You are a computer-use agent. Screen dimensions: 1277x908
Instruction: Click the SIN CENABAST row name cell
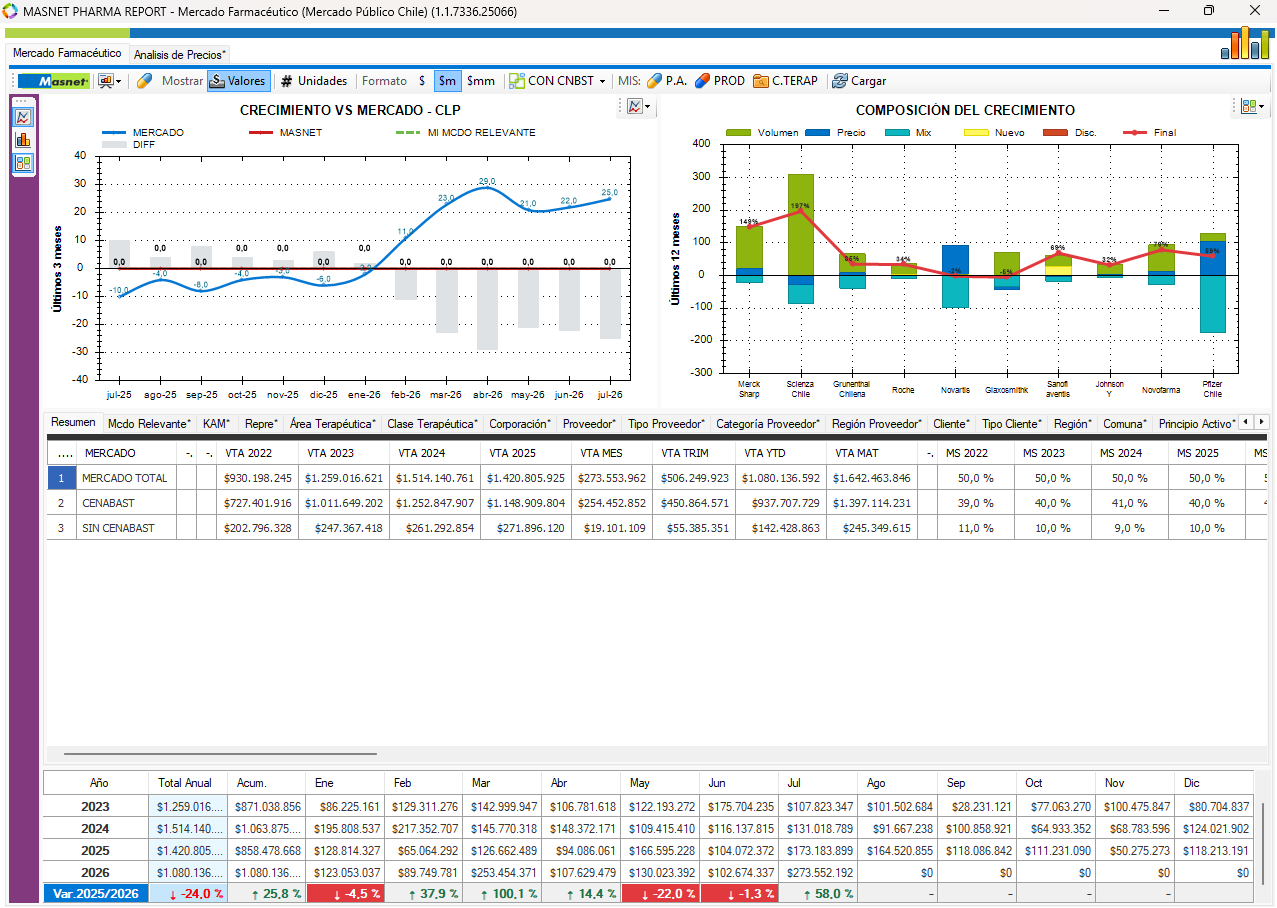point(127,527)
